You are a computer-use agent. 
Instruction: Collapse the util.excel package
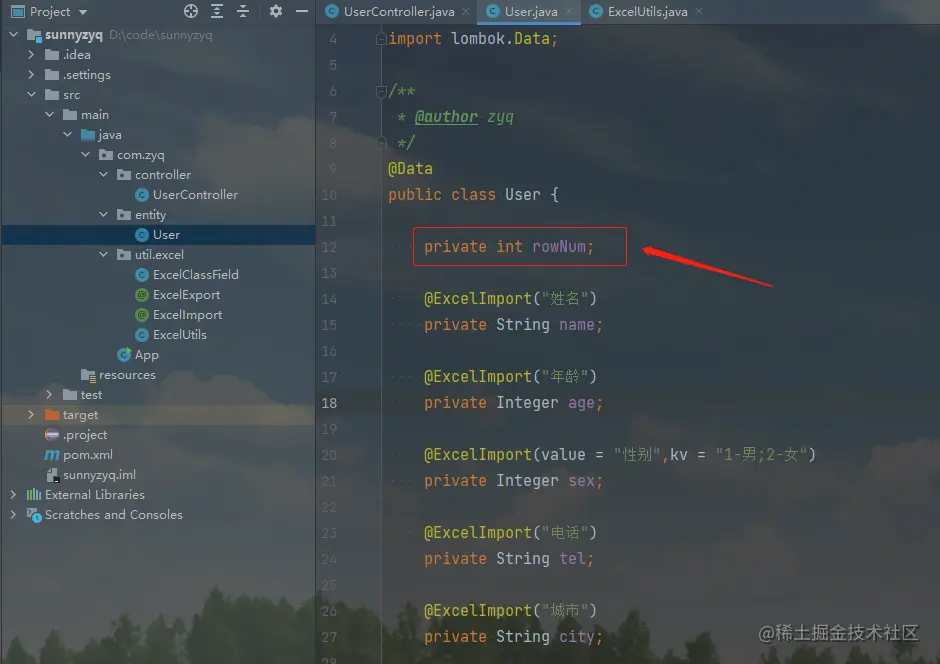pyautogui.click(x=103, y=255)
